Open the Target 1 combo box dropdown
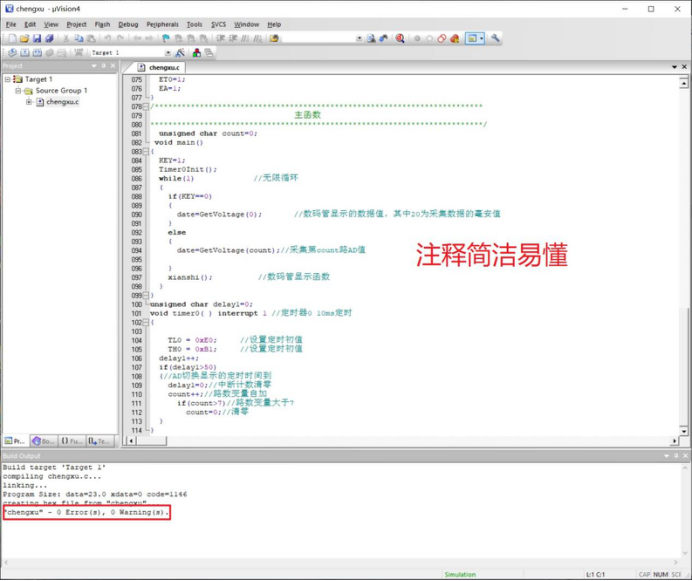The image size is (692, 581). 168,53
